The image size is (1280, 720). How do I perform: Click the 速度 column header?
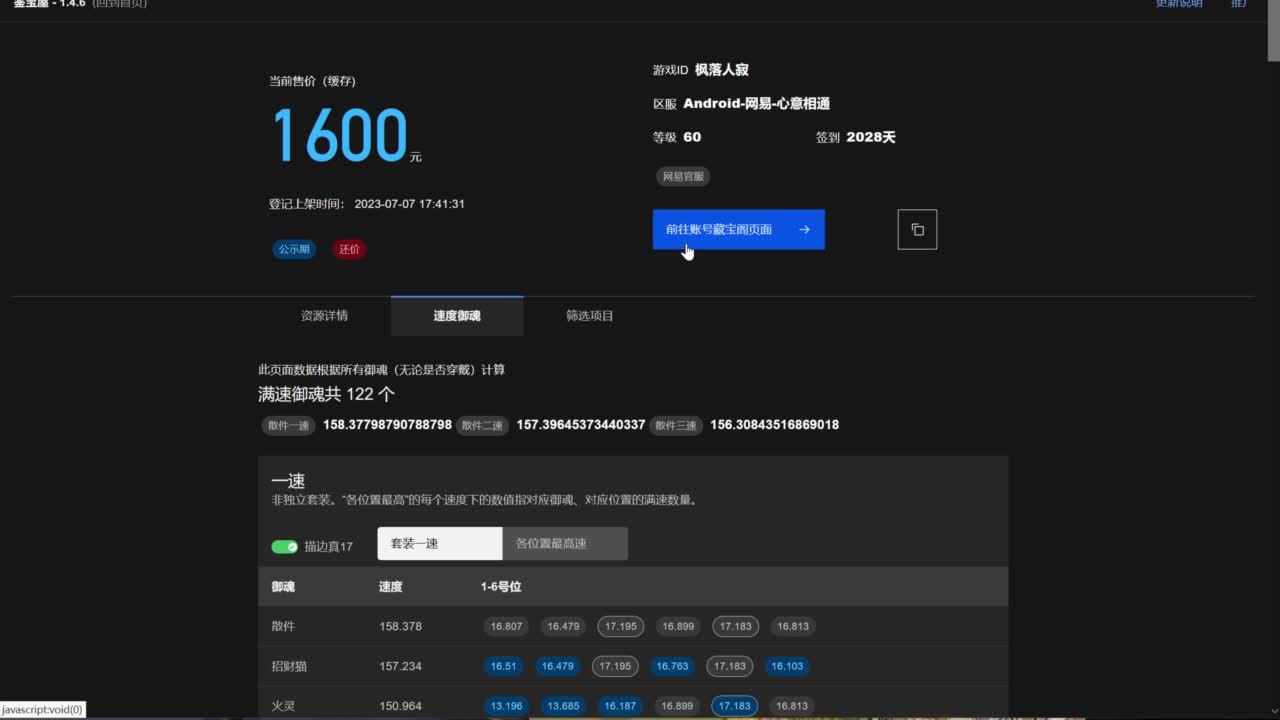[390, 587]
